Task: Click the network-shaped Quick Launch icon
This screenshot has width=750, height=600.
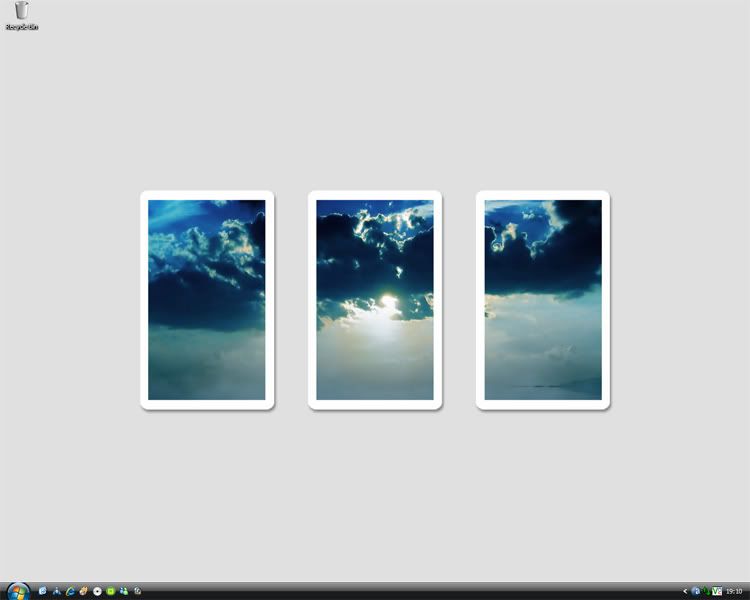Action: coord(57,591)
